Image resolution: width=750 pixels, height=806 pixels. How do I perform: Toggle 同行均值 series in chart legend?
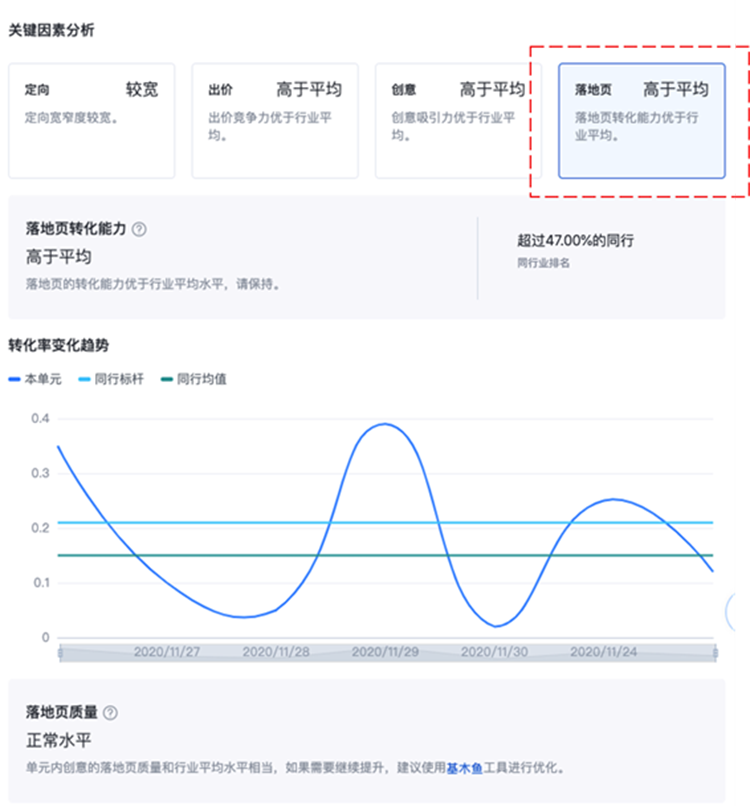click(x=193, y=379)
